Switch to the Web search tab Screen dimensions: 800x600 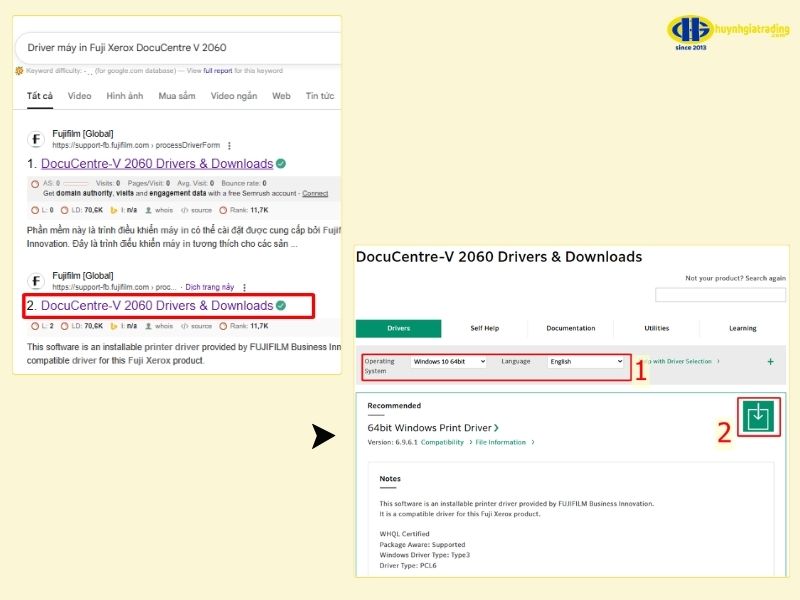click(x=281, y=96)
